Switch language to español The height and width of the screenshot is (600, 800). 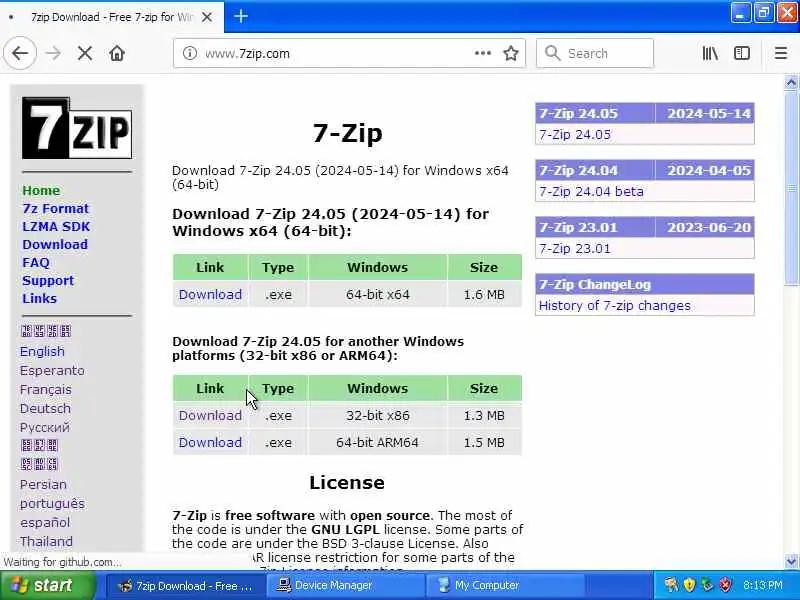(45, 522)
